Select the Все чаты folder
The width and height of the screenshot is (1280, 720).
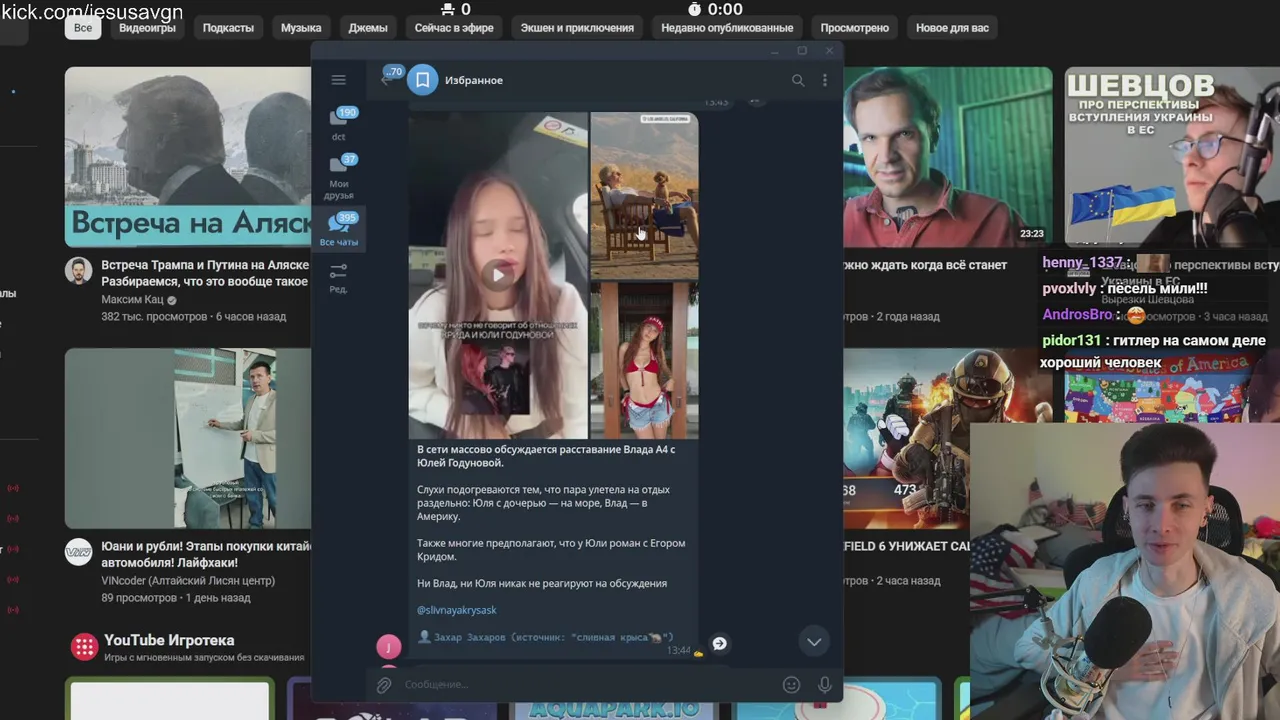(x=339, y=229)
